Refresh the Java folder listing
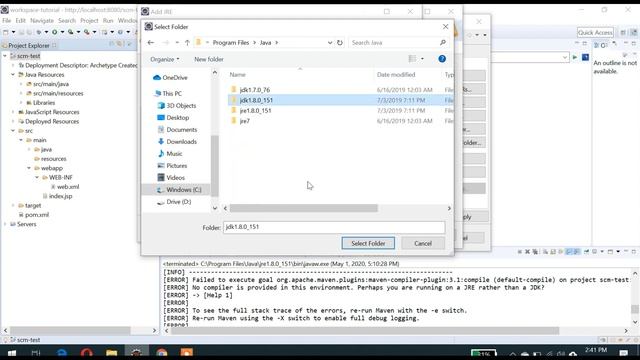The image size is (640, 360). 340,42
